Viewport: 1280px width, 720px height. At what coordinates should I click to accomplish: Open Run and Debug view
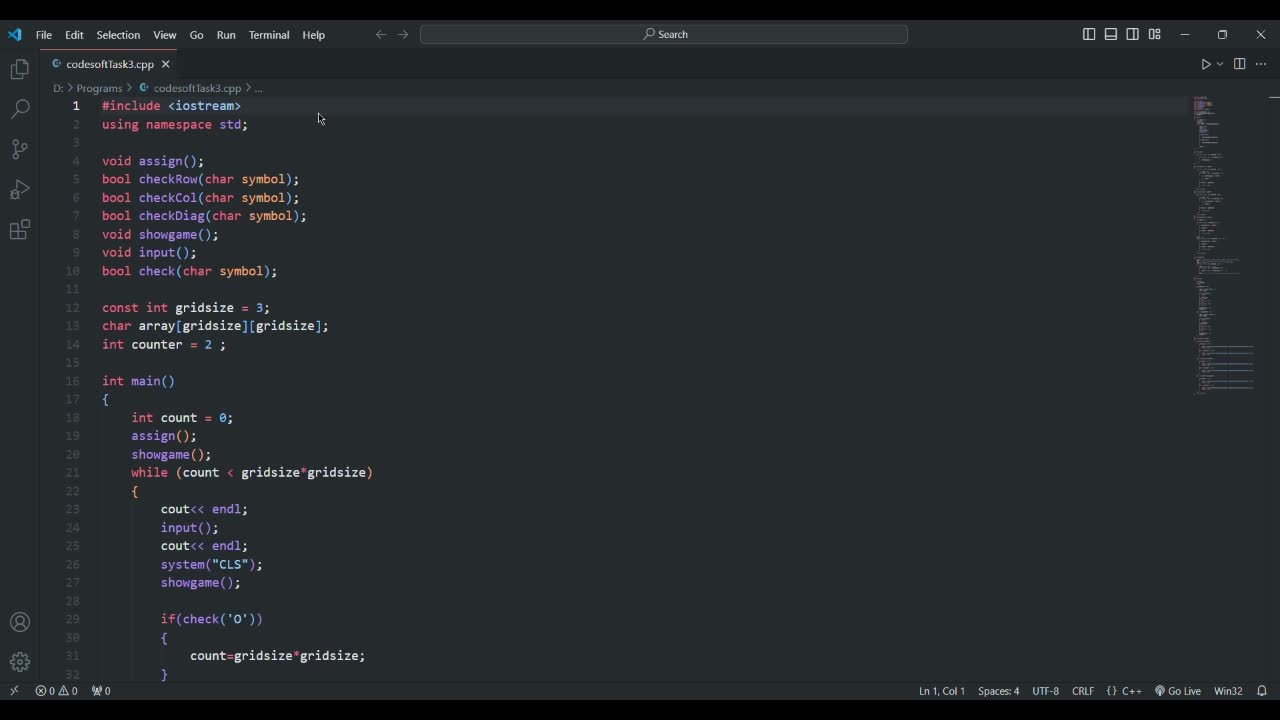[19, 190]
